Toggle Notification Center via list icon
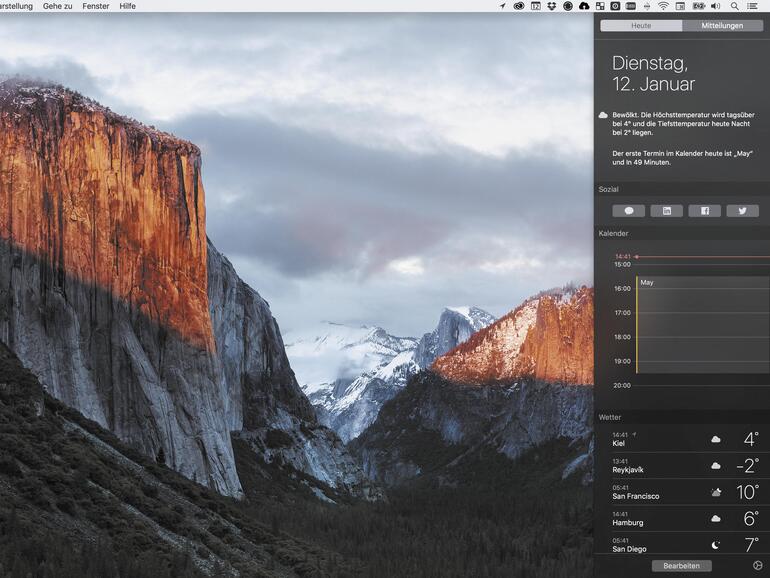The image size is (770, 578). [x=752, y=6]
